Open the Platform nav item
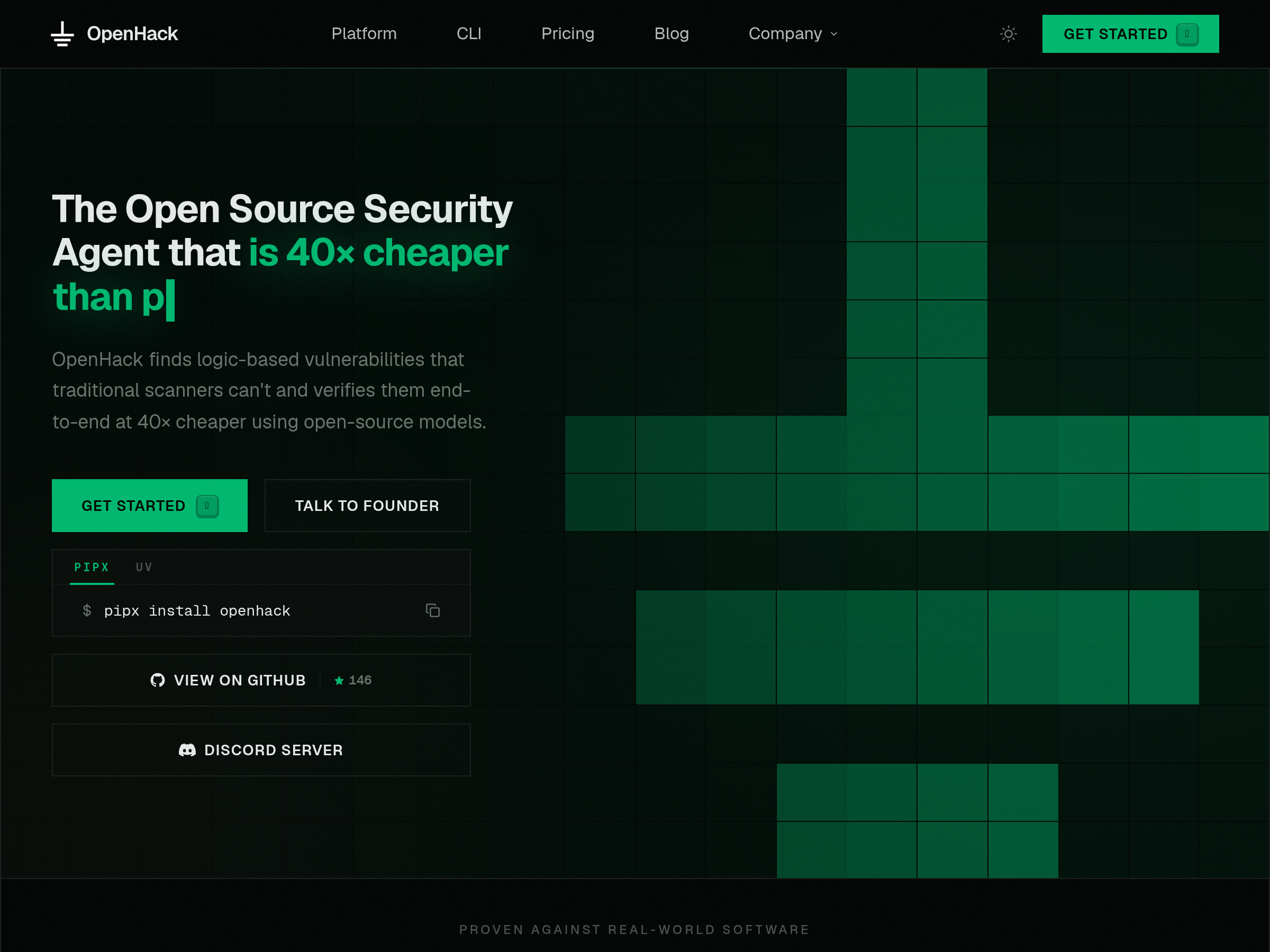The height and width of the screenshot is (952, 1270). [364, 34]
